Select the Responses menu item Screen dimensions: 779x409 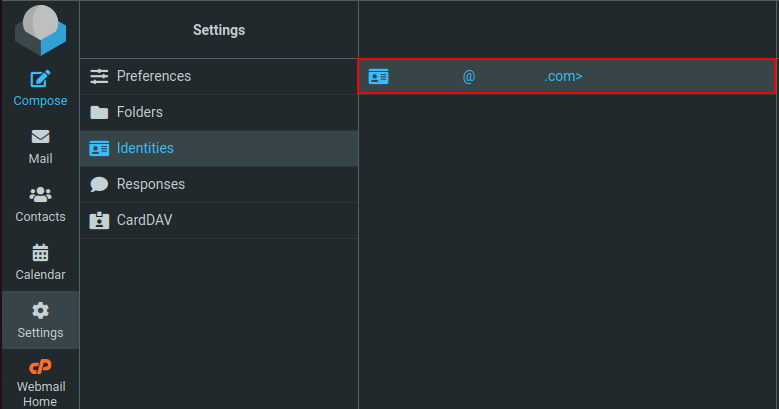tap(150, 184)
